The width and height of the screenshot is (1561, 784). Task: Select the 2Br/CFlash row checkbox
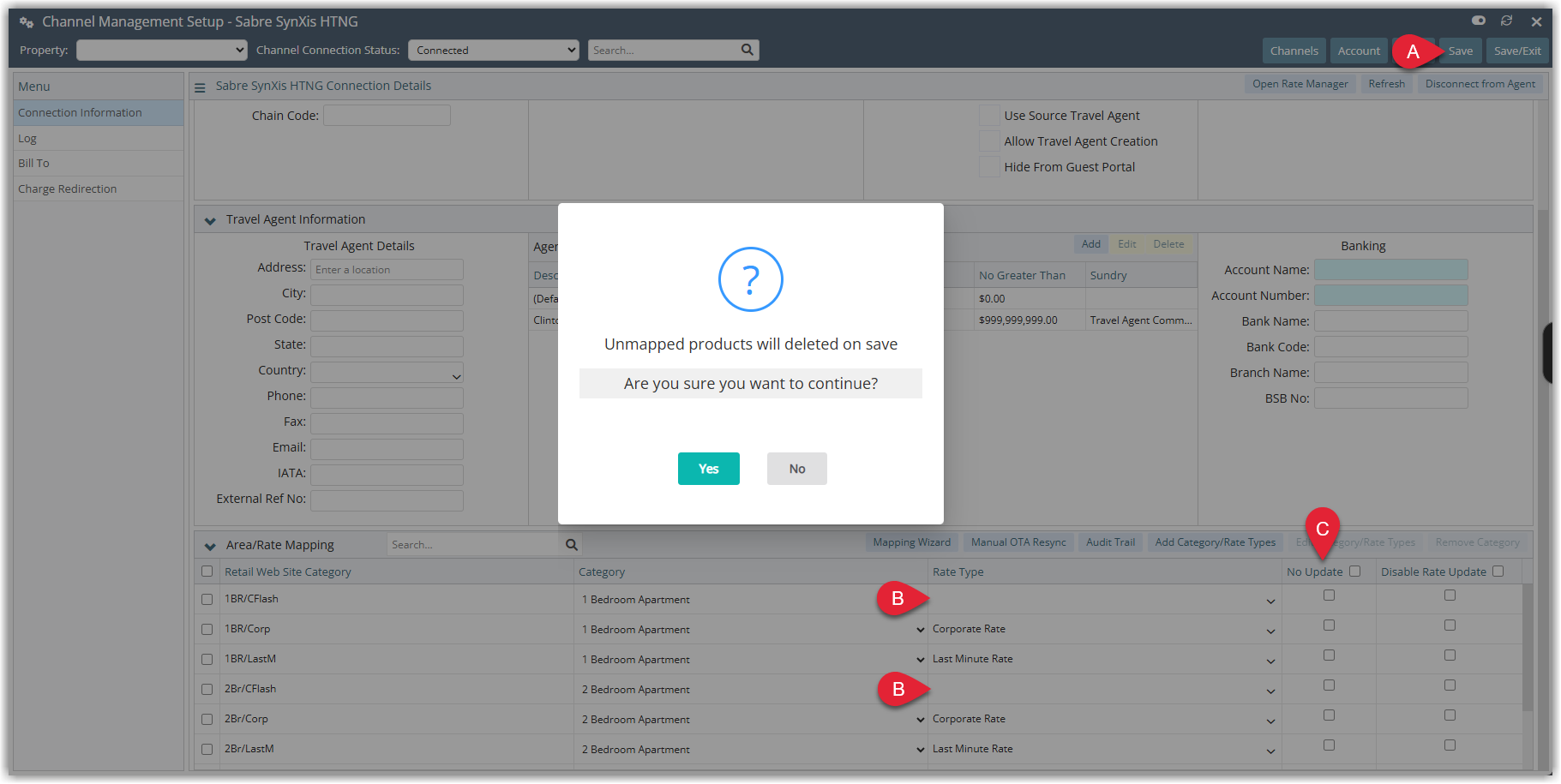click(207, 690)
